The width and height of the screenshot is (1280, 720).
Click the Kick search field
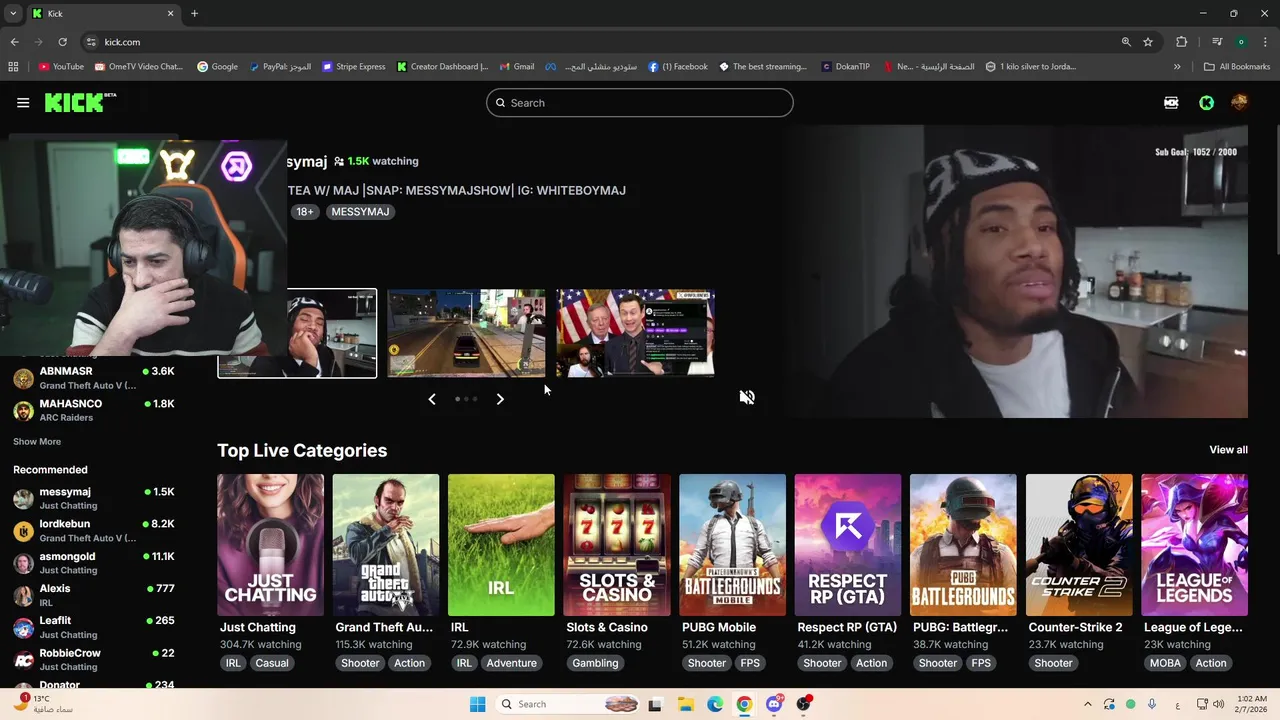pyautogui.click(x=640, y=103)
